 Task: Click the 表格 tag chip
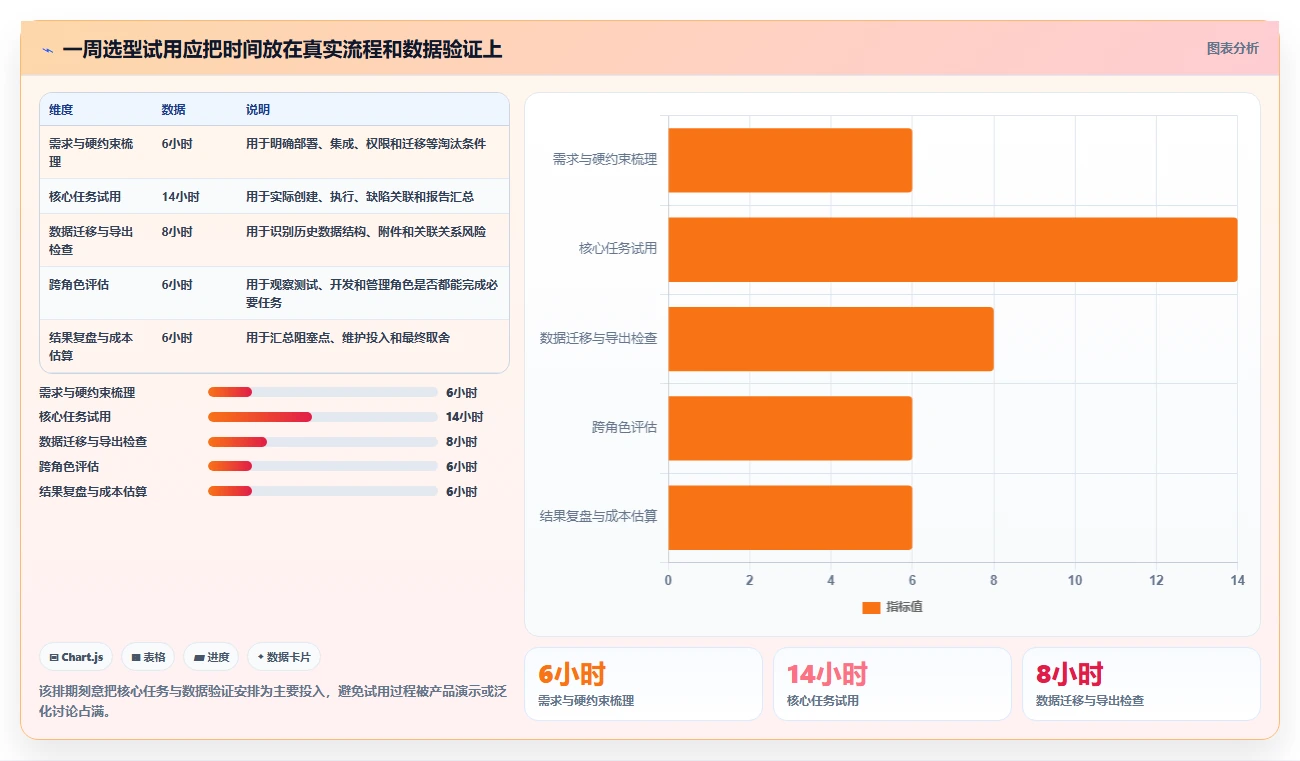(x=148, y=657)
